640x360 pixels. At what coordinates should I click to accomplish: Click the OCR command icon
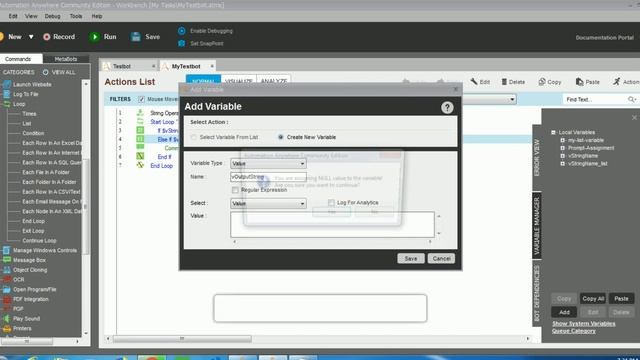[7, 280]
